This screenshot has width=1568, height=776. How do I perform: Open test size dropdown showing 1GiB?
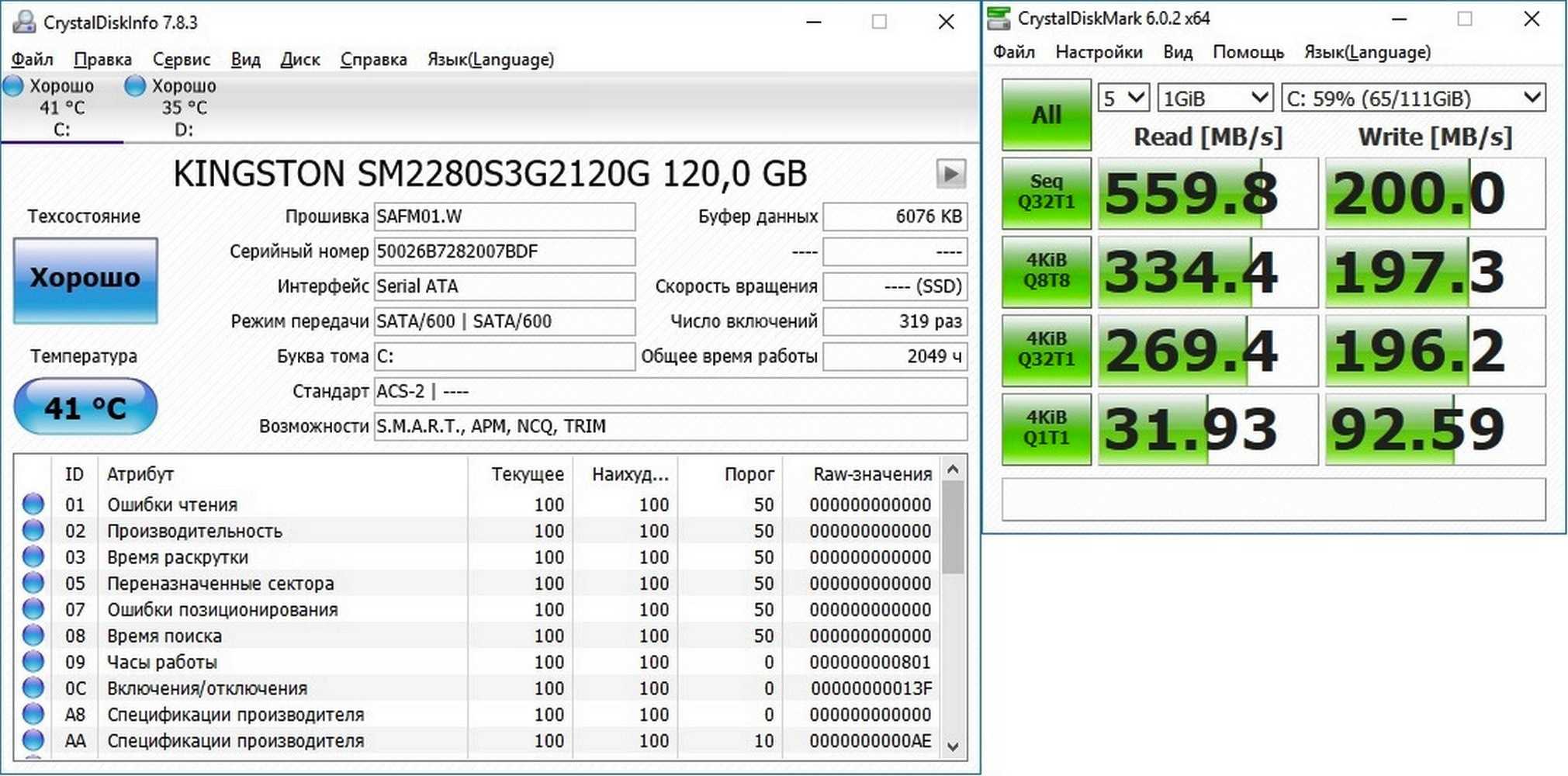click(1215, 99)
